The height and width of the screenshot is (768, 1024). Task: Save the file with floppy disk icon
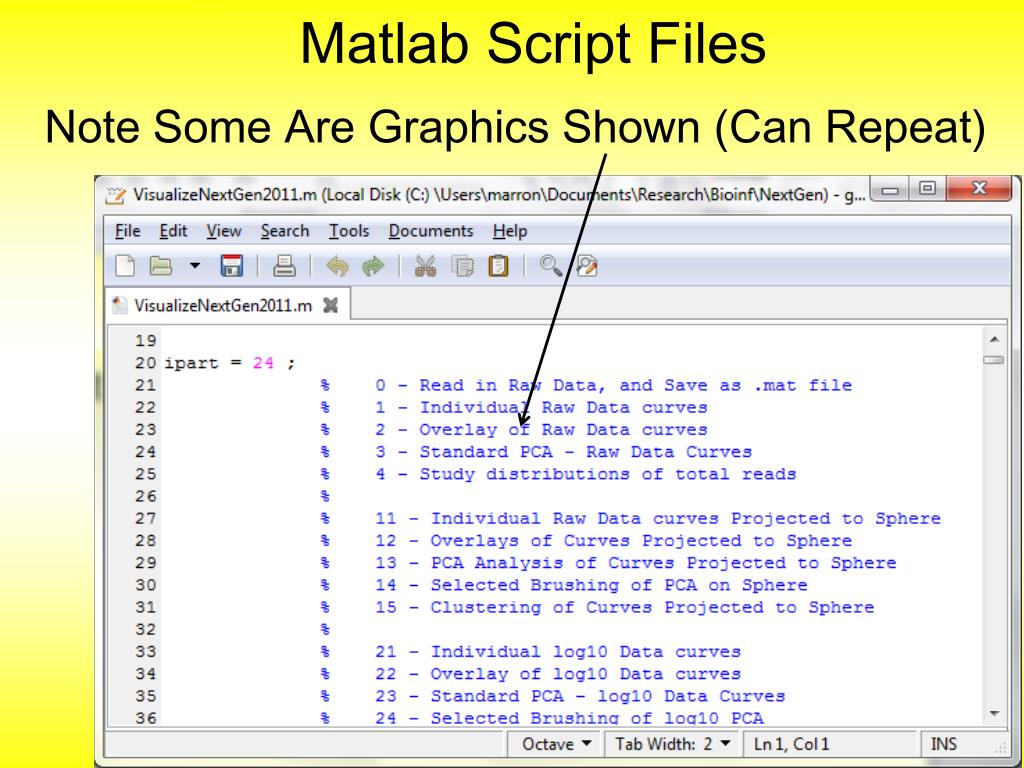point(231,266)
